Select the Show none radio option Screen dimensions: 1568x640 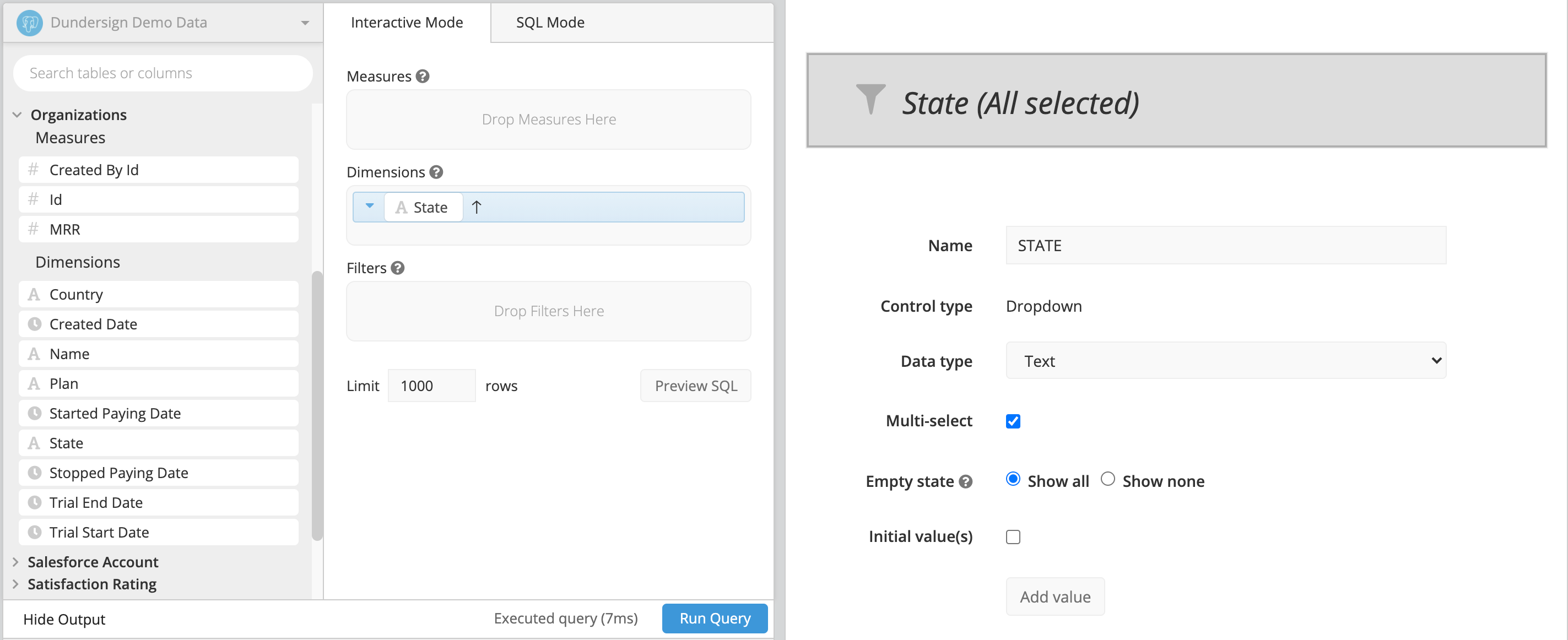(1108, 479)
